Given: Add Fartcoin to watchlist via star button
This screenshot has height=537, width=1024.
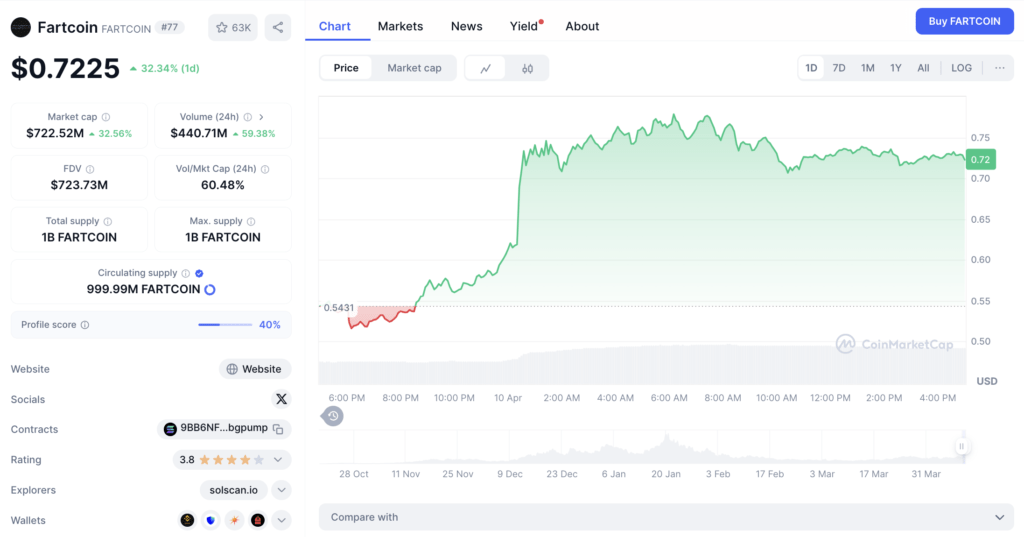Looking at the screenshot, I should pyautogui.click(x=233, y=27).
